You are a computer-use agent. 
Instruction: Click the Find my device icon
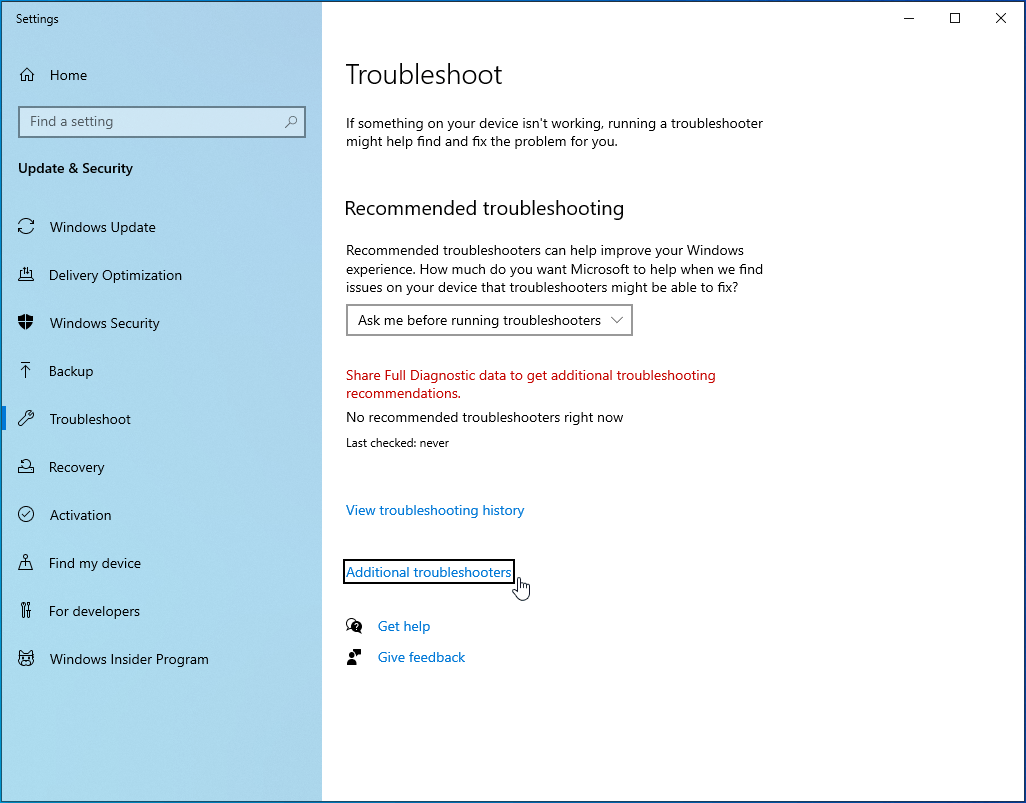click(x=25, y=563)
